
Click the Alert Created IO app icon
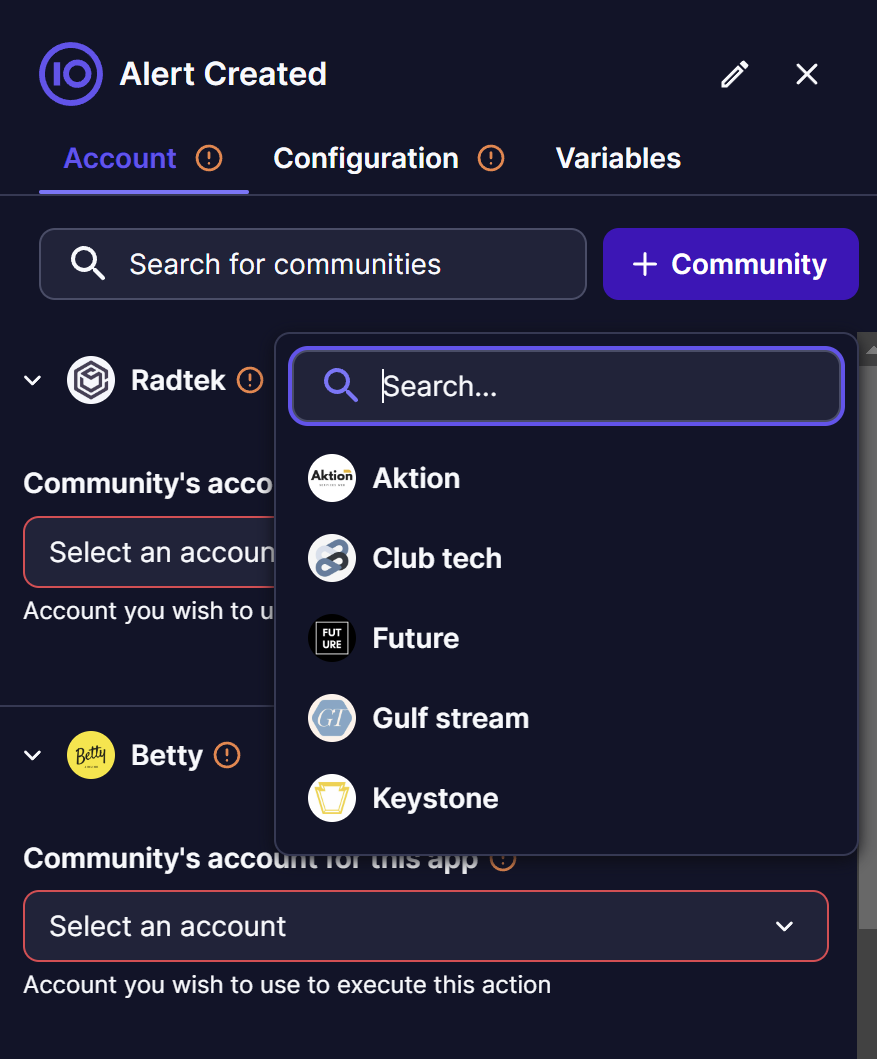point(71,74)
